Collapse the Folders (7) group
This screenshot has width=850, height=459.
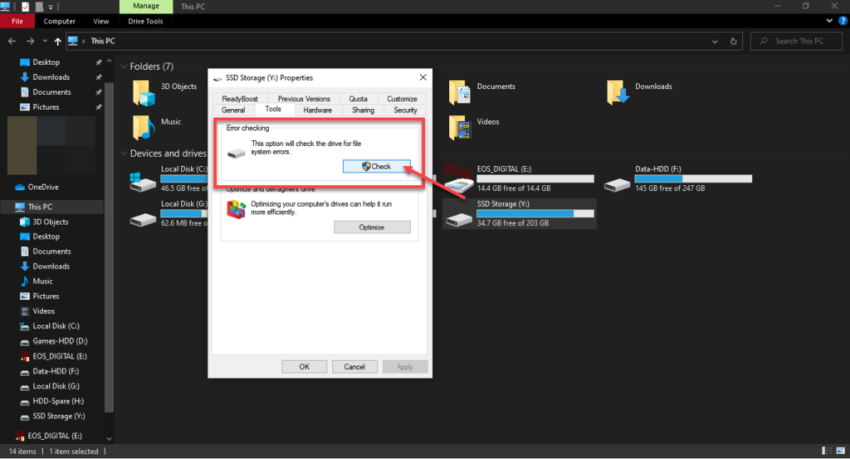tap(124, 66)
